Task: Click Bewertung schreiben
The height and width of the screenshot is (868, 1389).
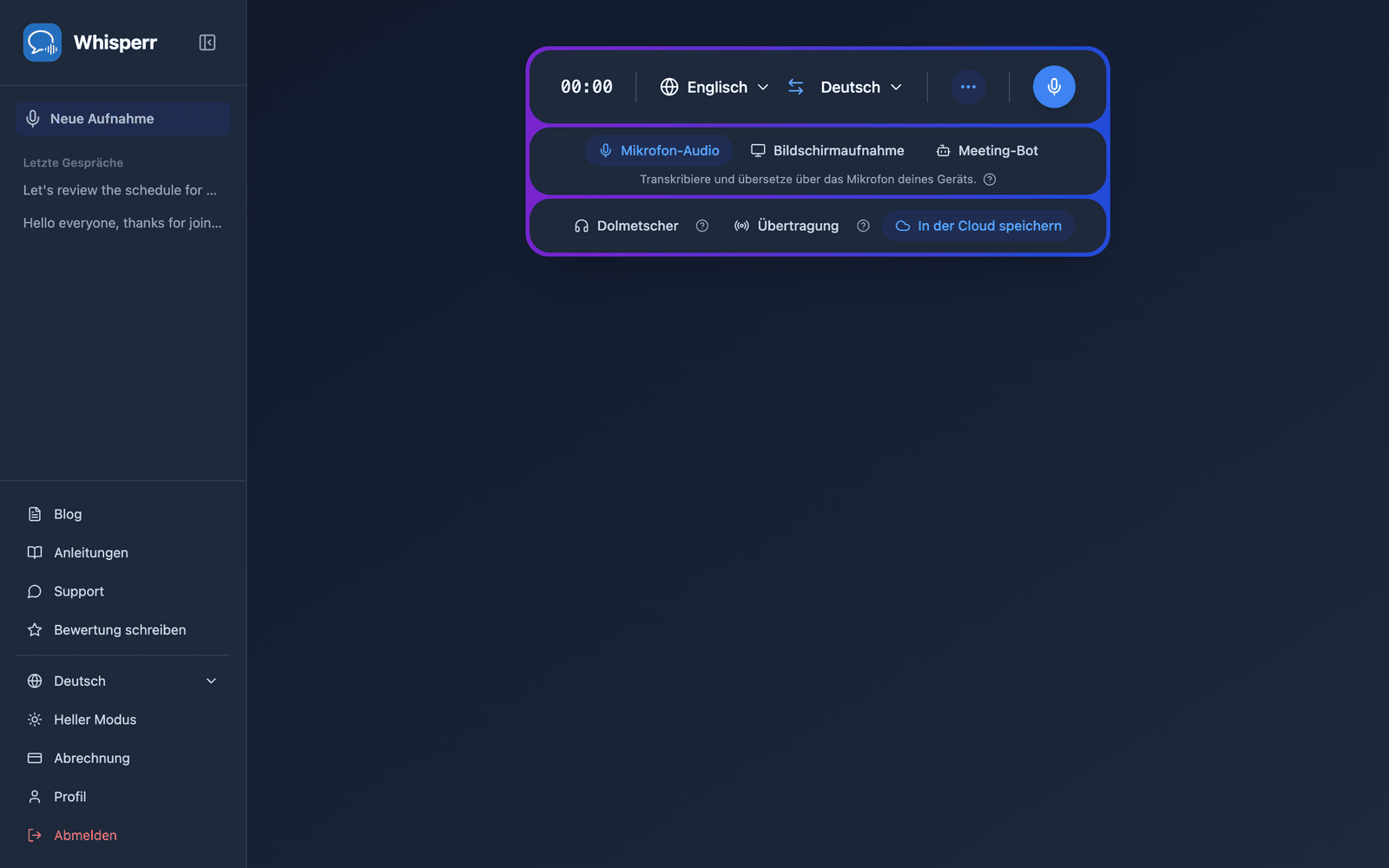Action: [x=122, y=630]
